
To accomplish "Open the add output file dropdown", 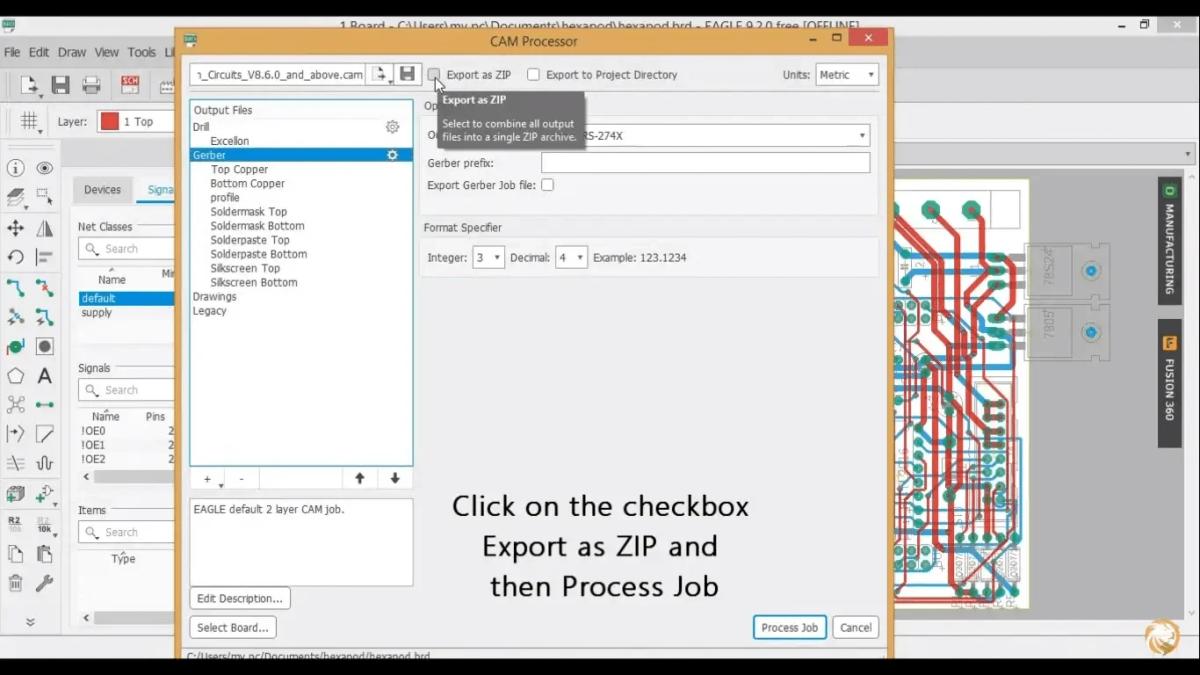I will pos(207,479).
